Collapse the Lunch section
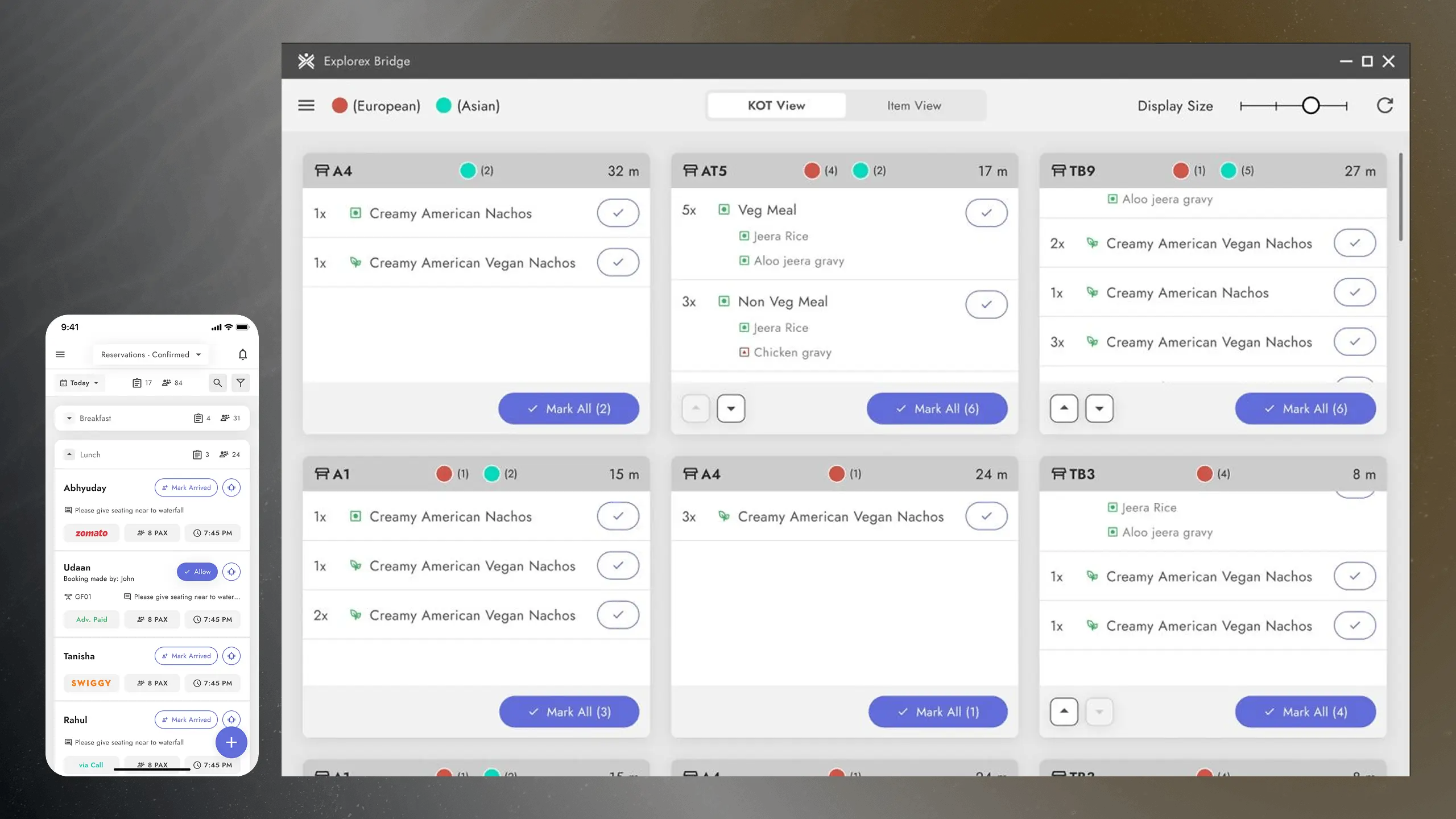This screenshot has height=819, width=1456. coord(69,454)
